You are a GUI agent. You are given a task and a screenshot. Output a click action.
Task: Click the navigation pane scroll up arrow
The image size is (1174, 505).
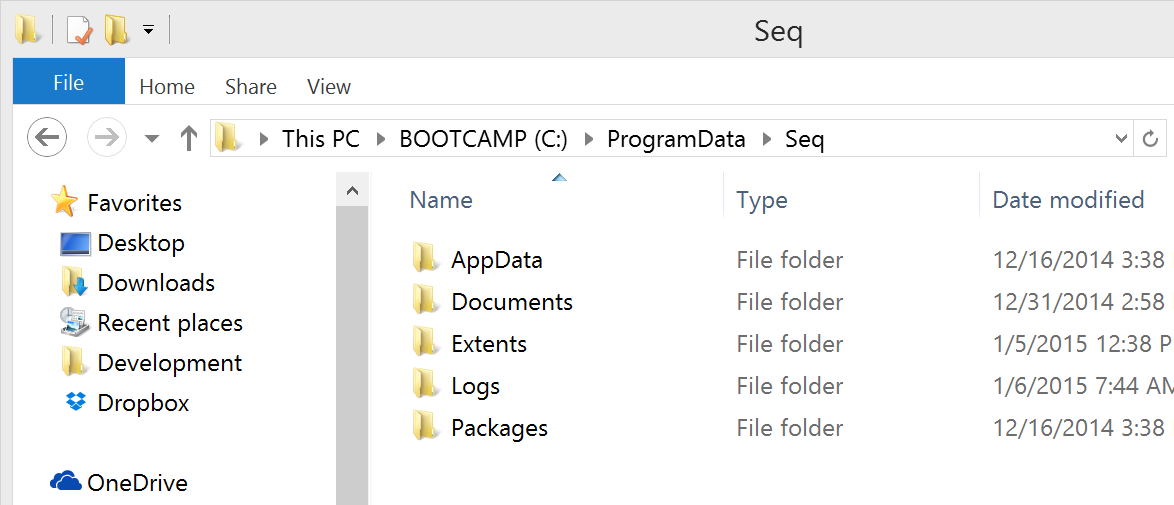(353, 191)
